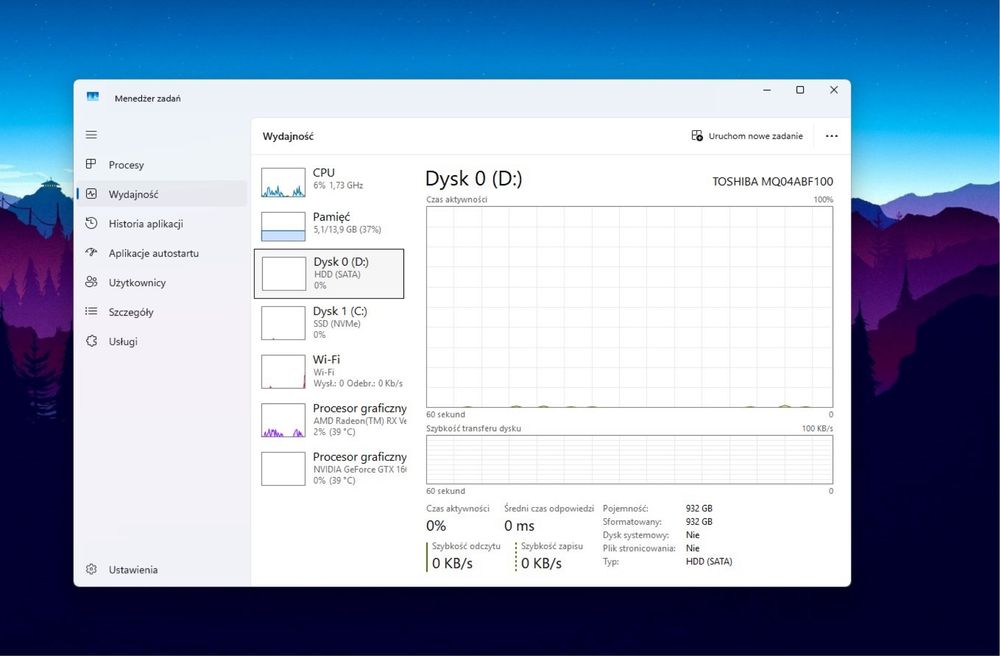Click the 5,1/13,9 GB (37%) memory value
The height and width of the screenshot is (656, 1000).
347,229
